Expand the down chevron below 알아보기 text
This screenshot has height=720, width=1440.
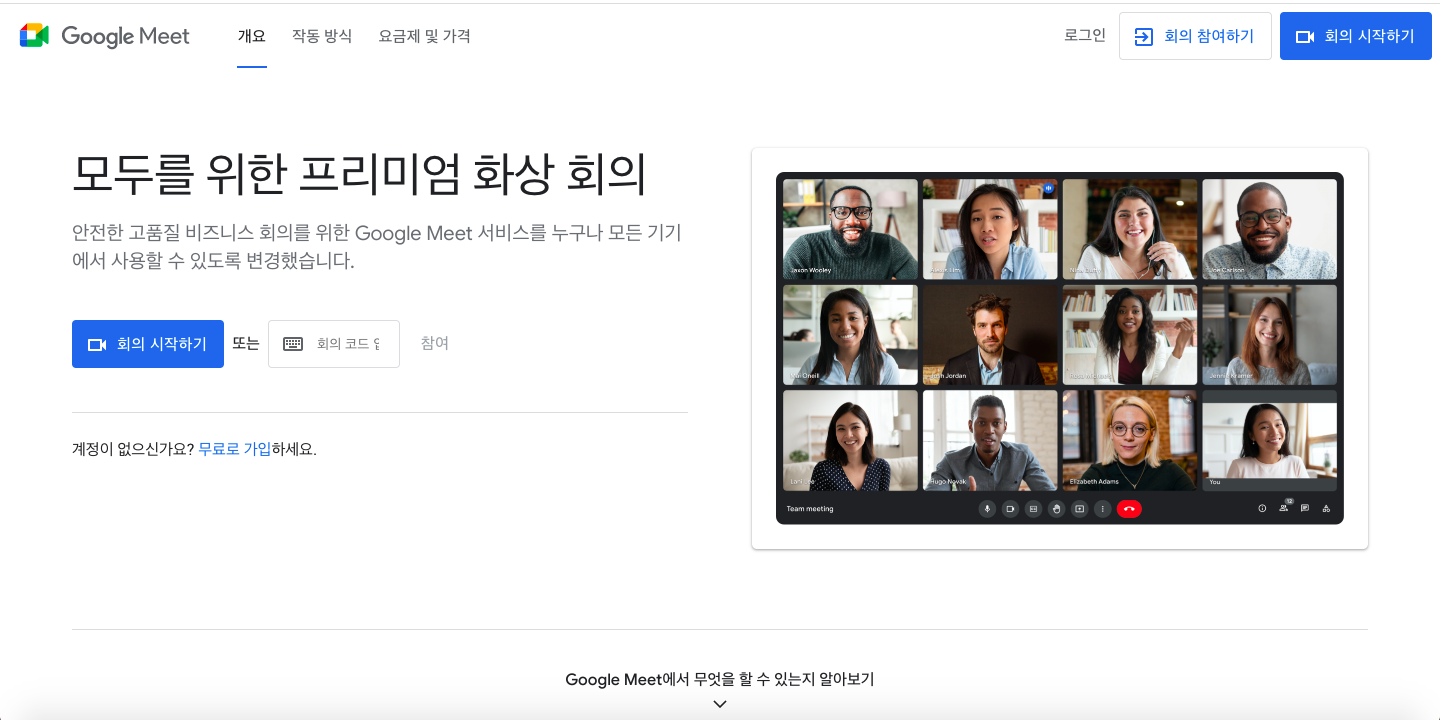720,704
